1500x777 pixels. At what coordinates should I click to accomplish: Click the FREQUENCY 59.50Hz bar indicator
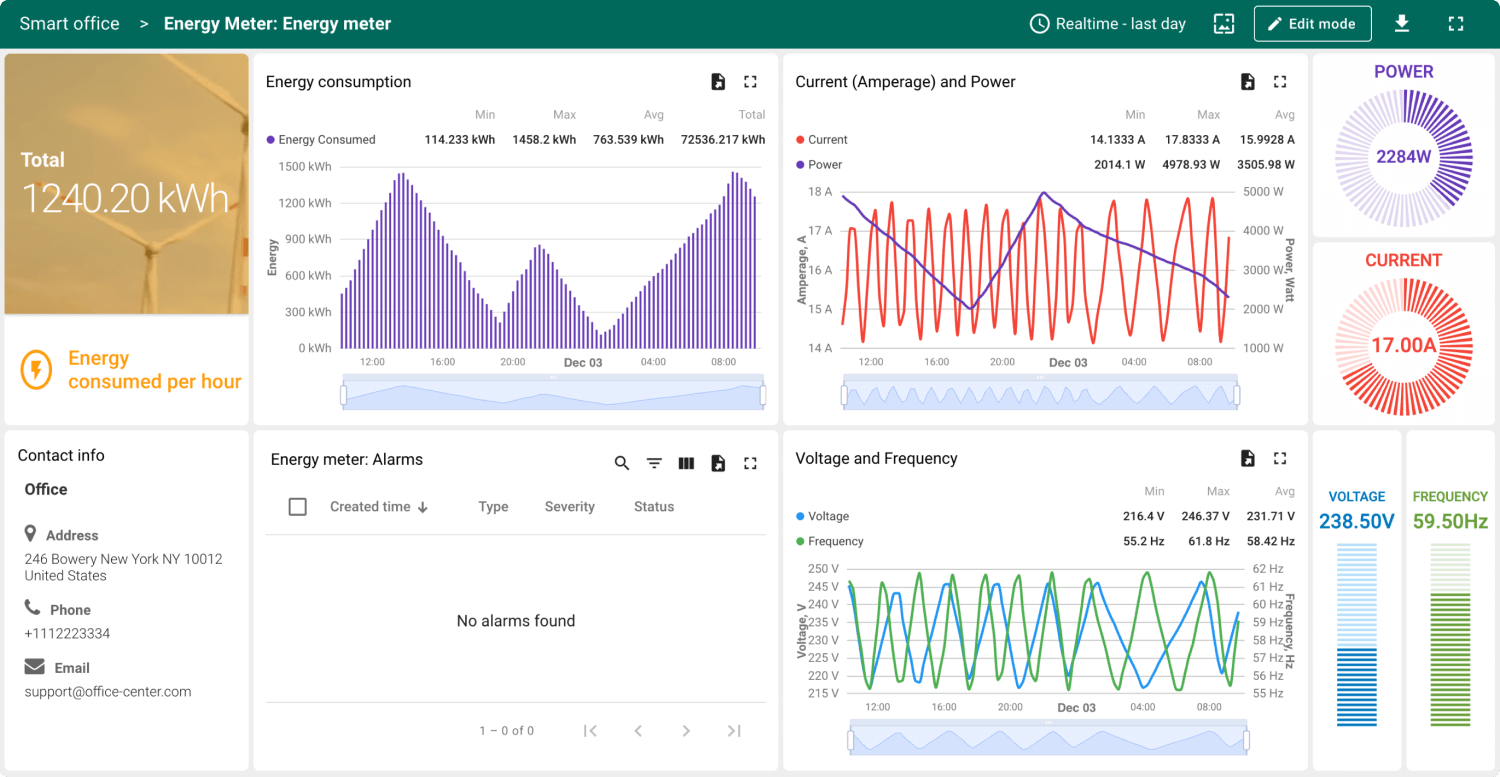point(1450,635)
